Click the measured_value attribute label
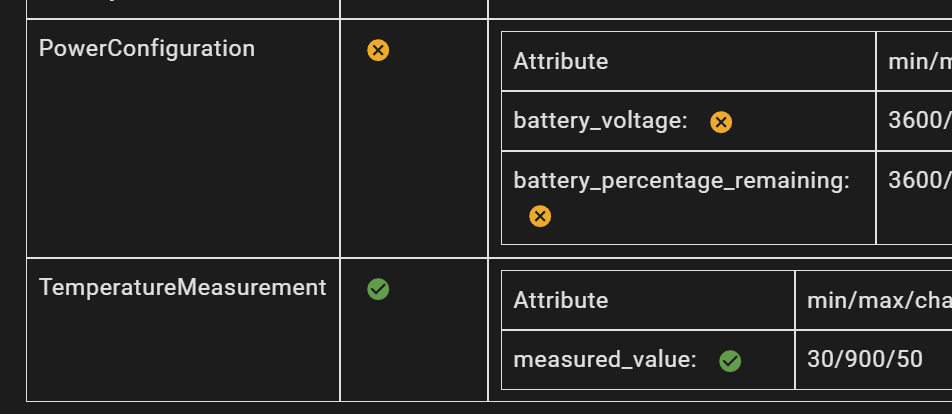This screenshot has height=414, width=952. click(604, 360)
